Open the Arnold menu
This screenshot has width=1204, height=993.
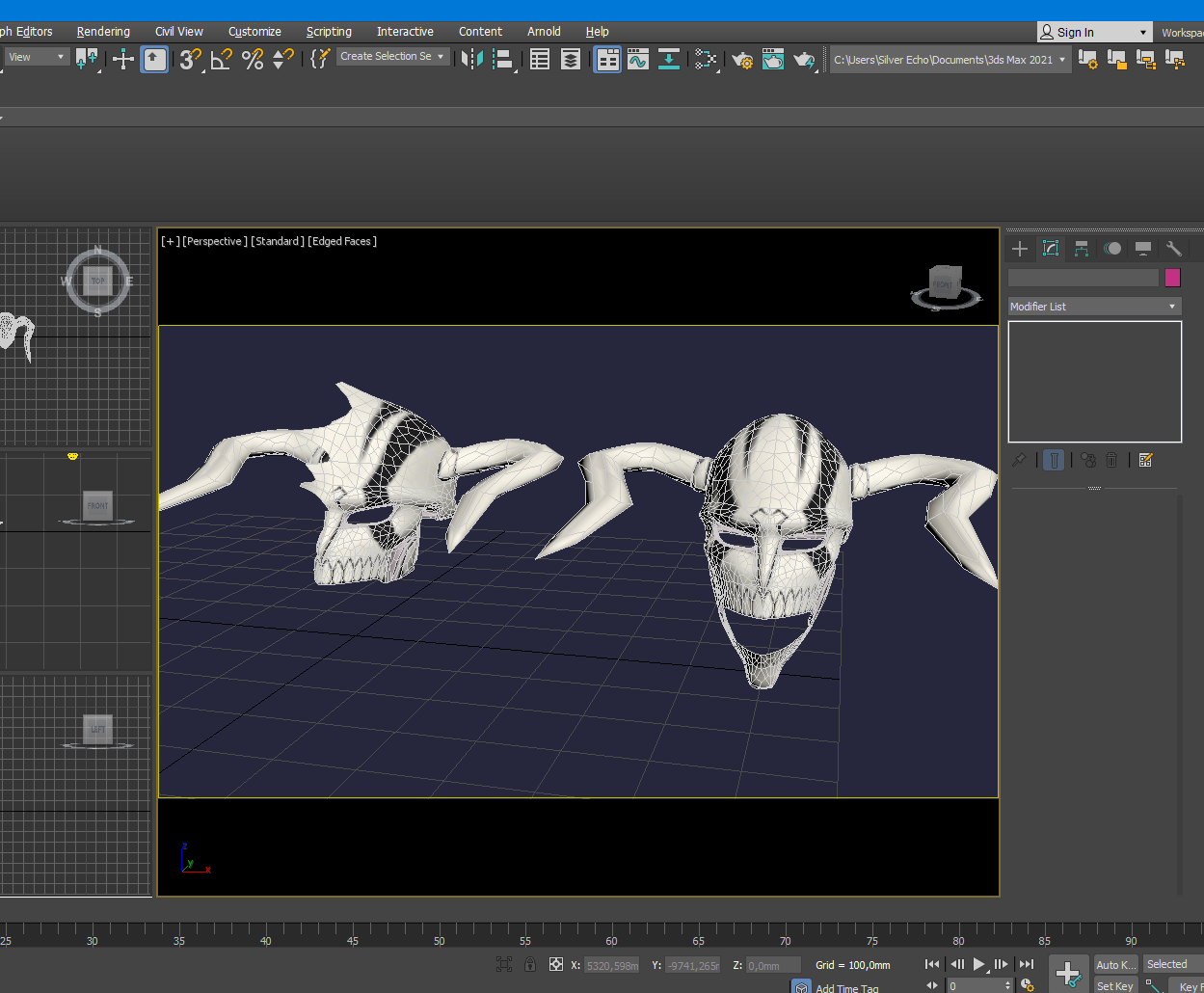click(x=544, y=32)
